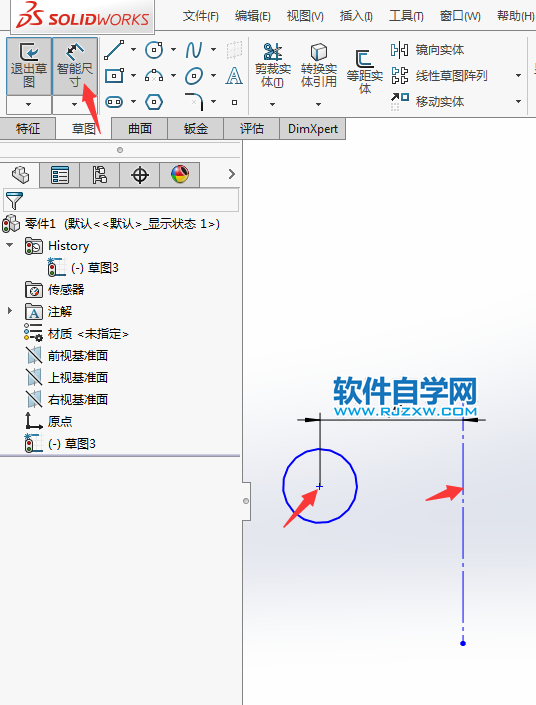
Task: Select 草图3 under History folder
Action: (x=83, y=268)
